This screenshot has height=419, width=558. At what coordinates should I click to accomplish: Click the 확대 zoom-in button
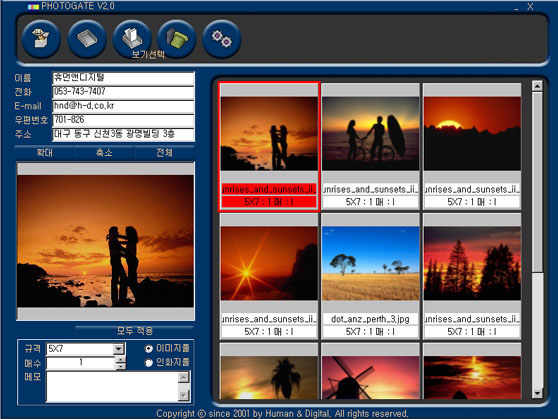point(44,153)
